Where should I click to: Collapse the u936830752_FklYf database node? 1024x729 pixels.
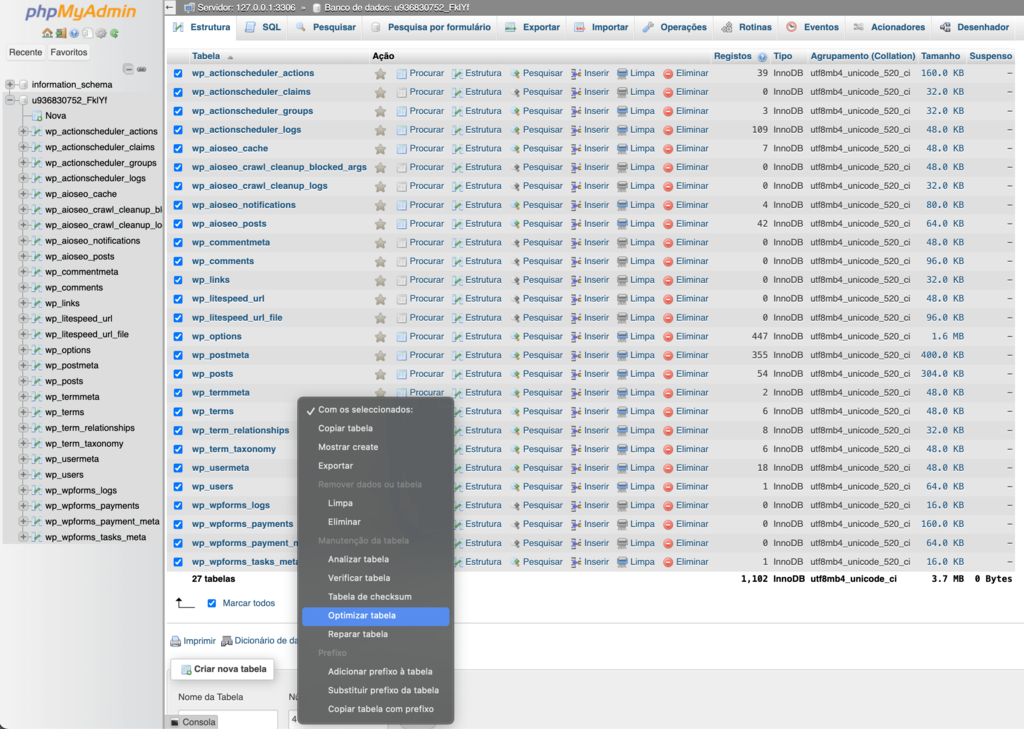[x=10, y=100]
